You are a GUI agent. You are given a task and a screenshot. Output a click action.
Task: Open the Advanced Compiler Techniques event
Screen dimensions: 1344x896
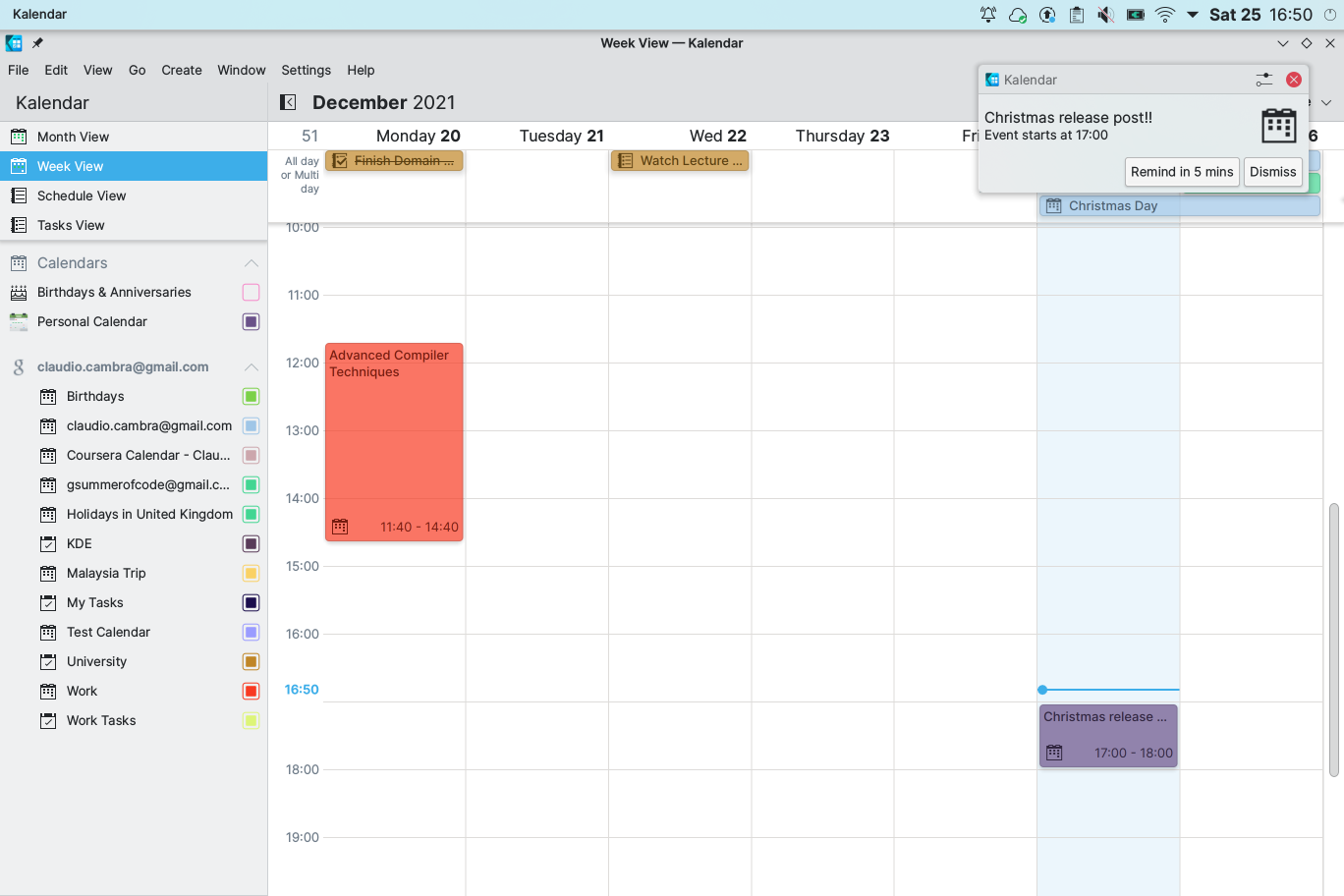pos(394,442)
